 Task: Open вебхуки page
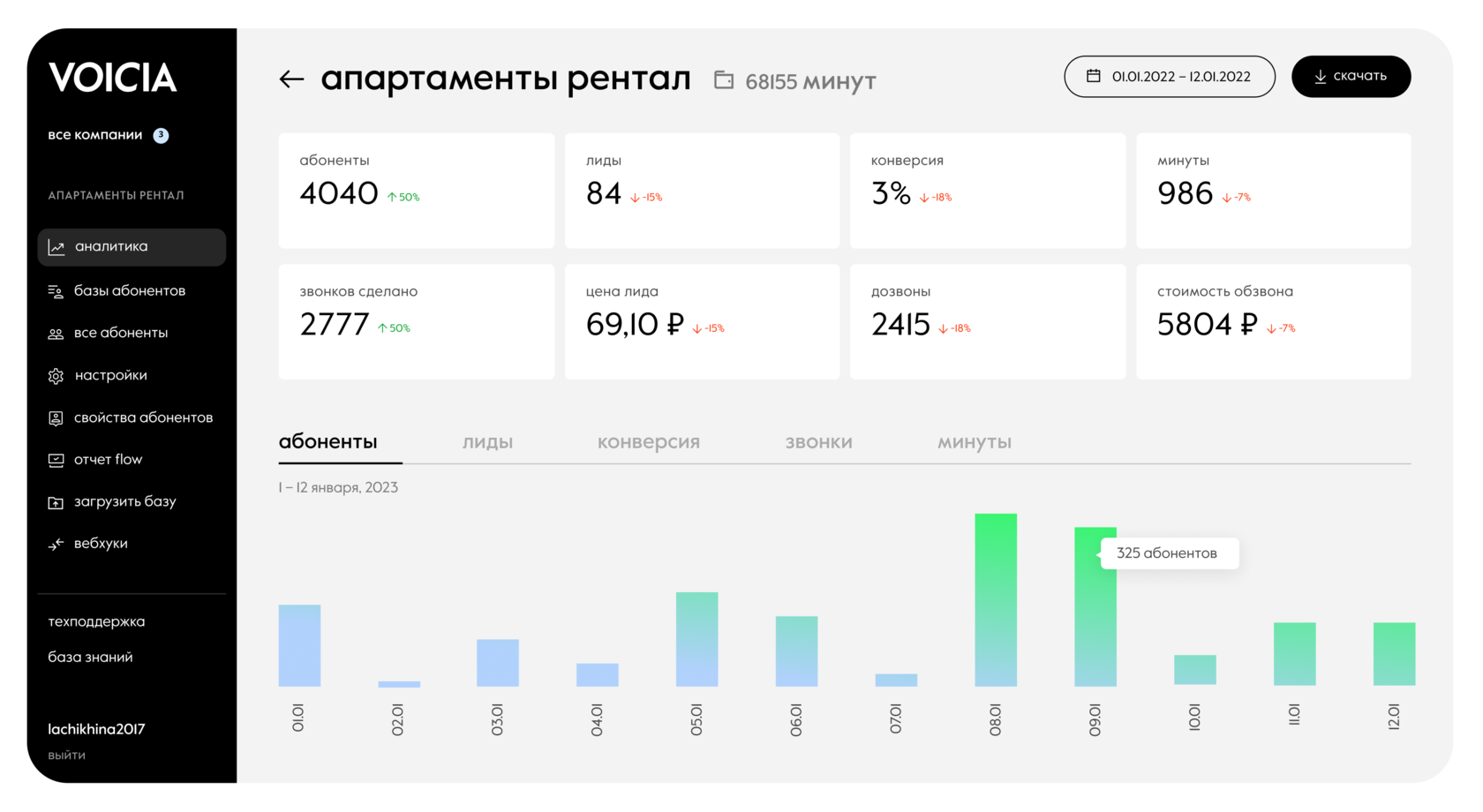[x=101, y=544]
